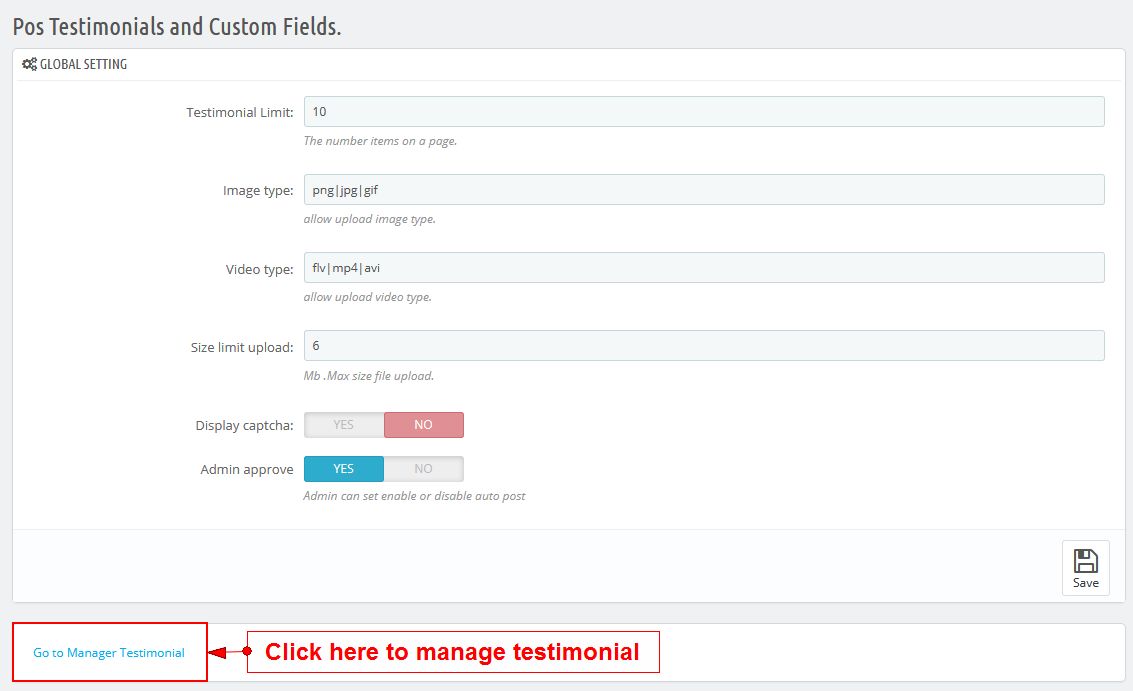Click the Display captcha label
The image size is (1133, 691).
244,426
